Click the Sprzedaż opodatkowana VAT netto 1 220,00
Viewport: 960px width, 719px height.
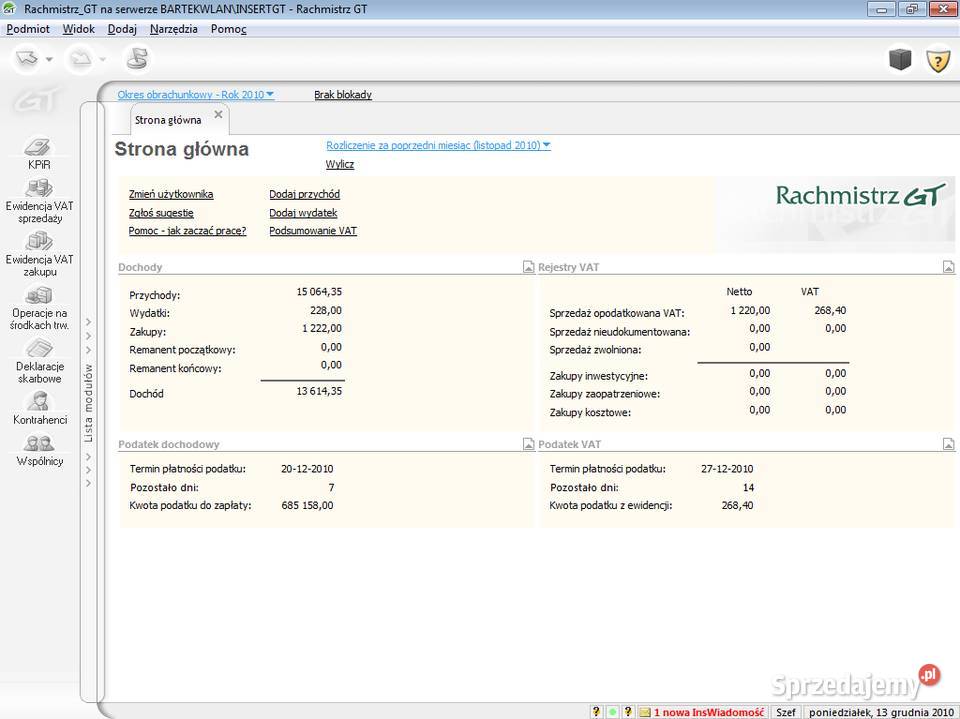(750, 311)
